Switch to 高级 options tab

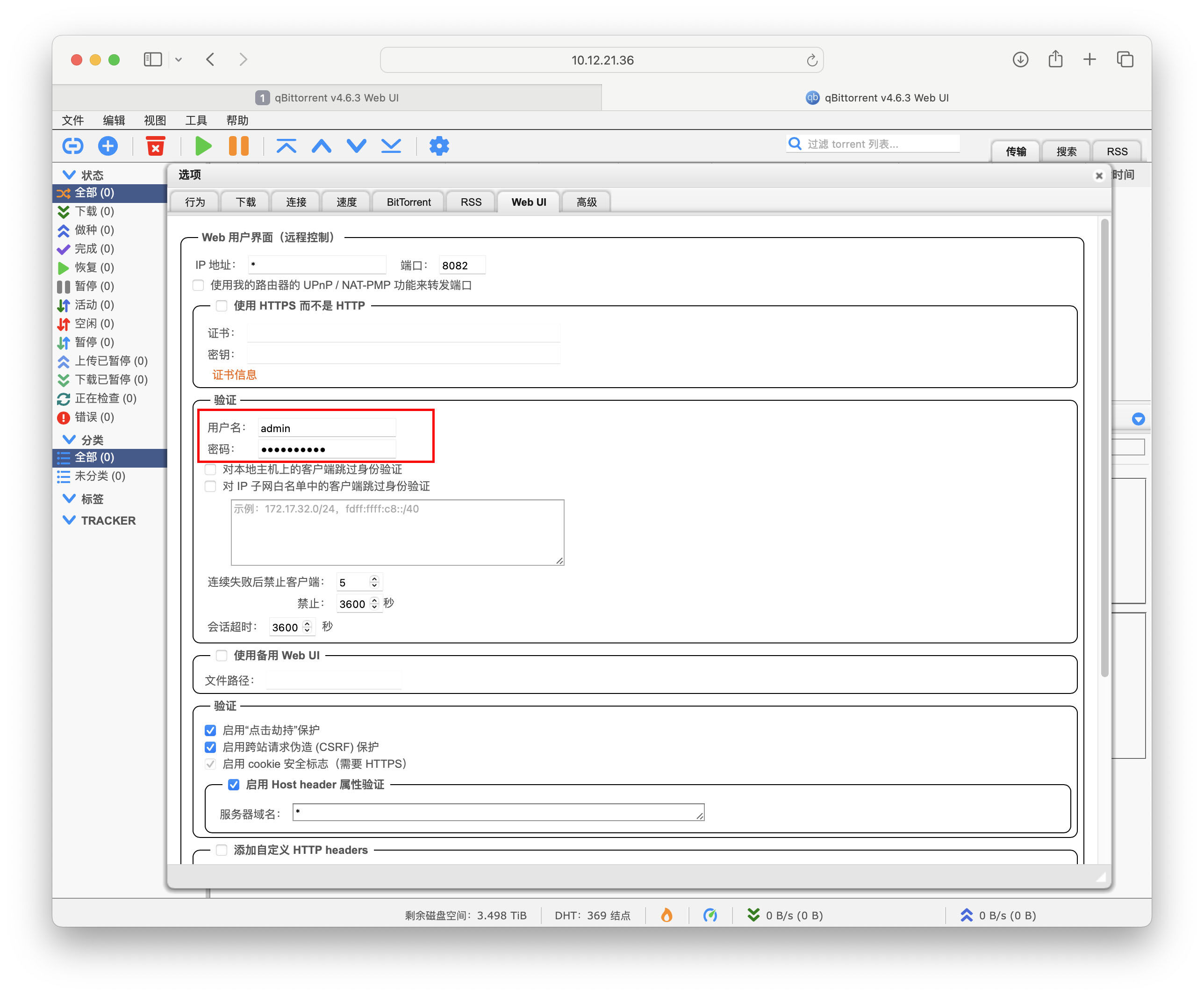coord(586,202)
